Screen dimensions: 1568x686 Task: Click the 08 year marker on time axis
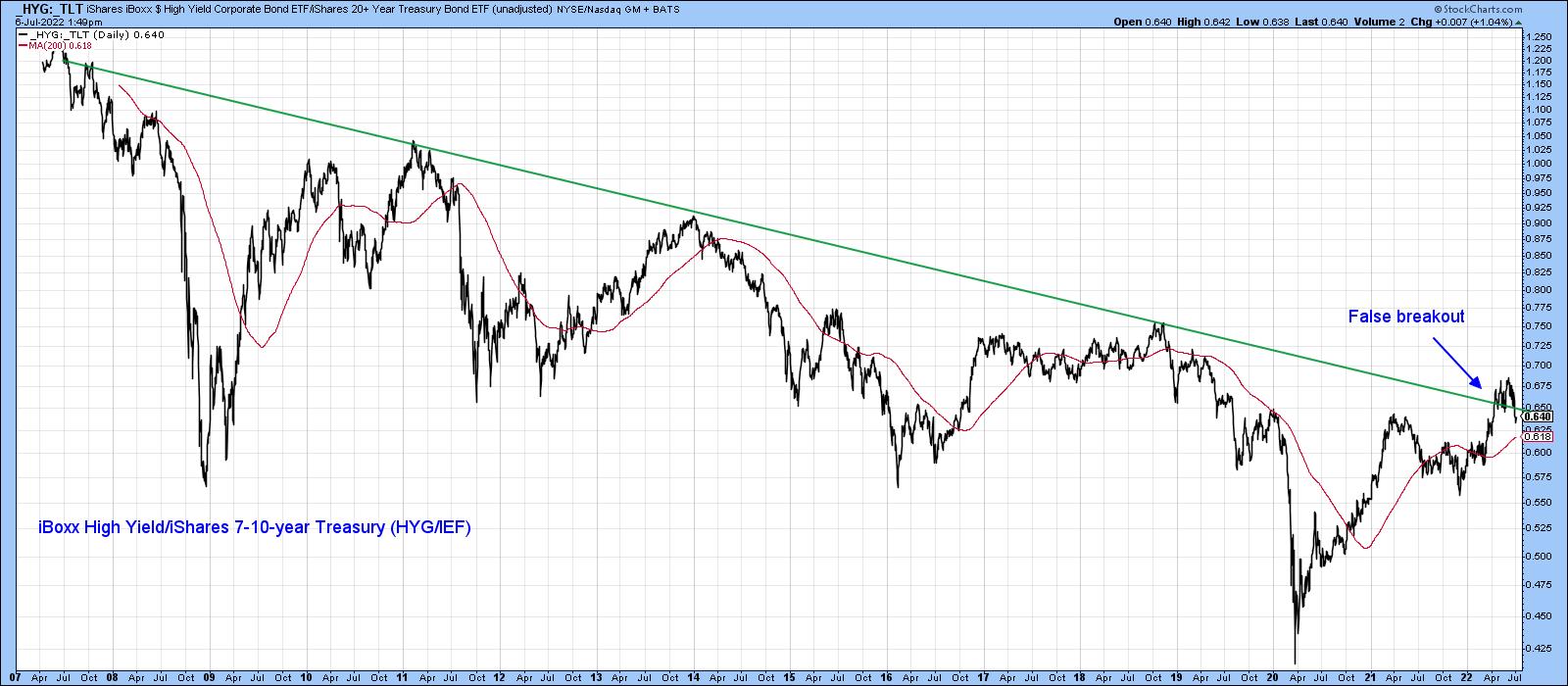[x=112, y=677]
